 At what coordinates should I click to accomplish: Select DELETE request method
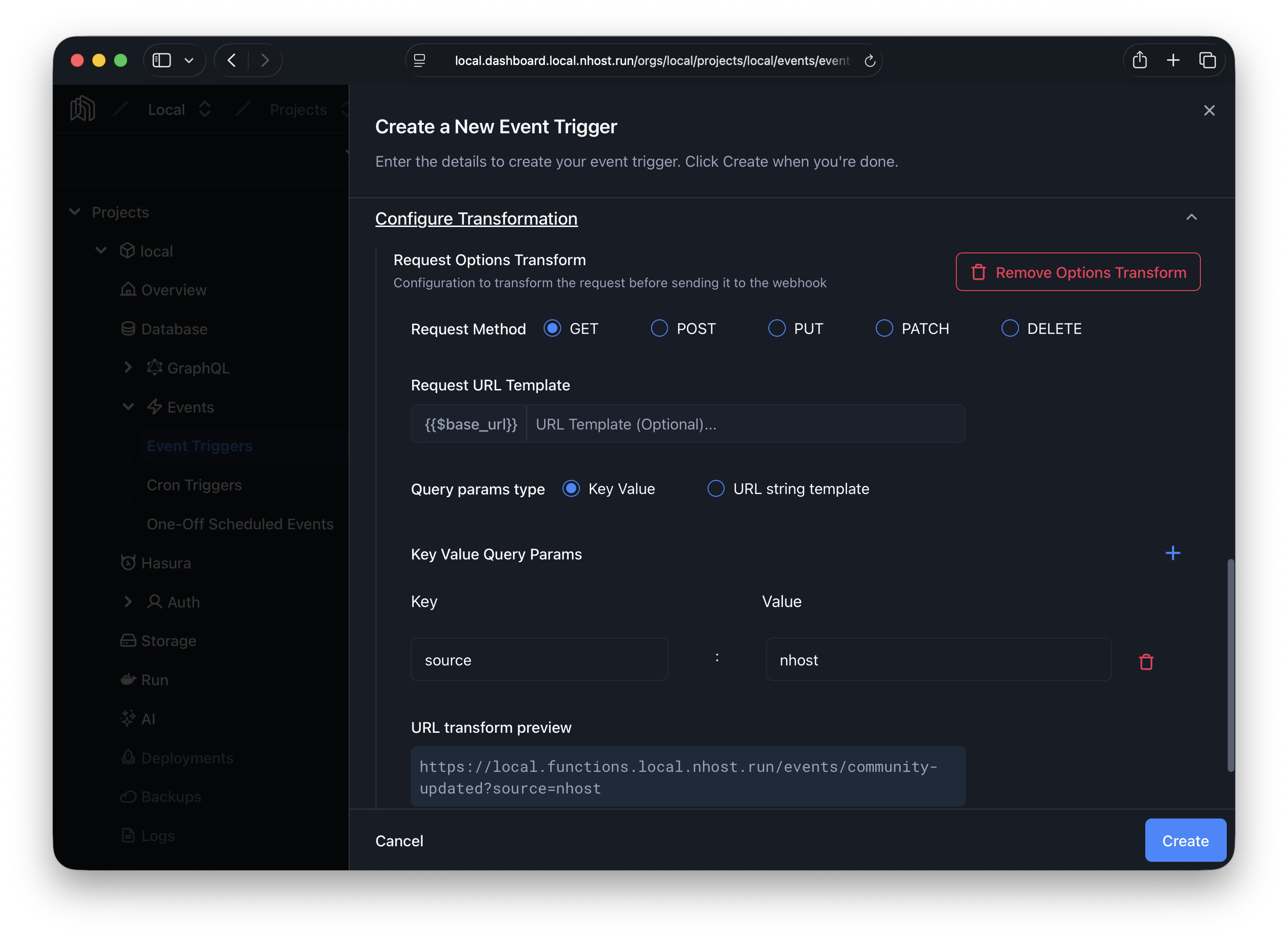pyautogui.click(x=1010, y=328)
